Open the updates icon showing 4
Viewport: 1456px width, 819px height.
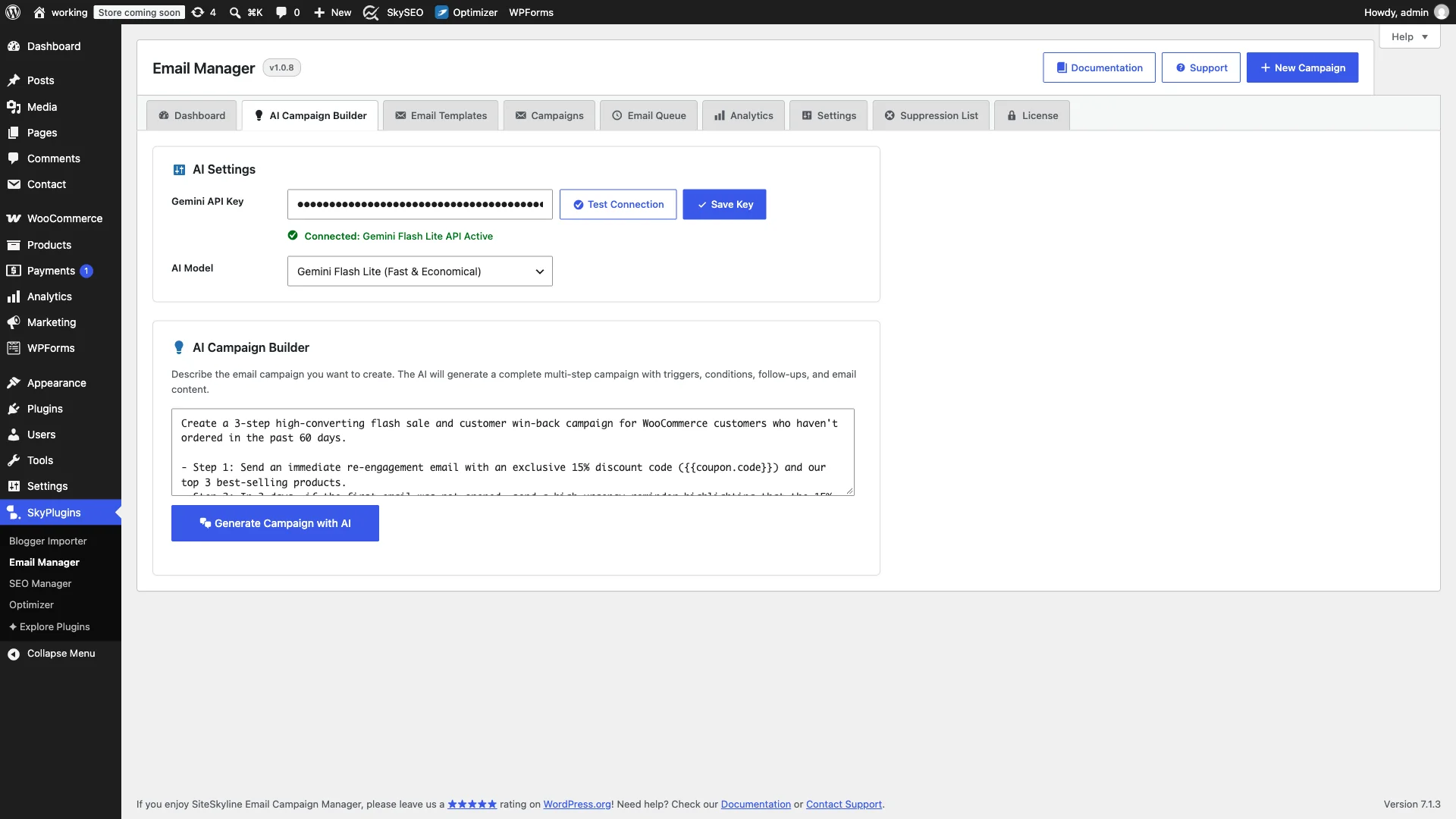tap(203, 12)
